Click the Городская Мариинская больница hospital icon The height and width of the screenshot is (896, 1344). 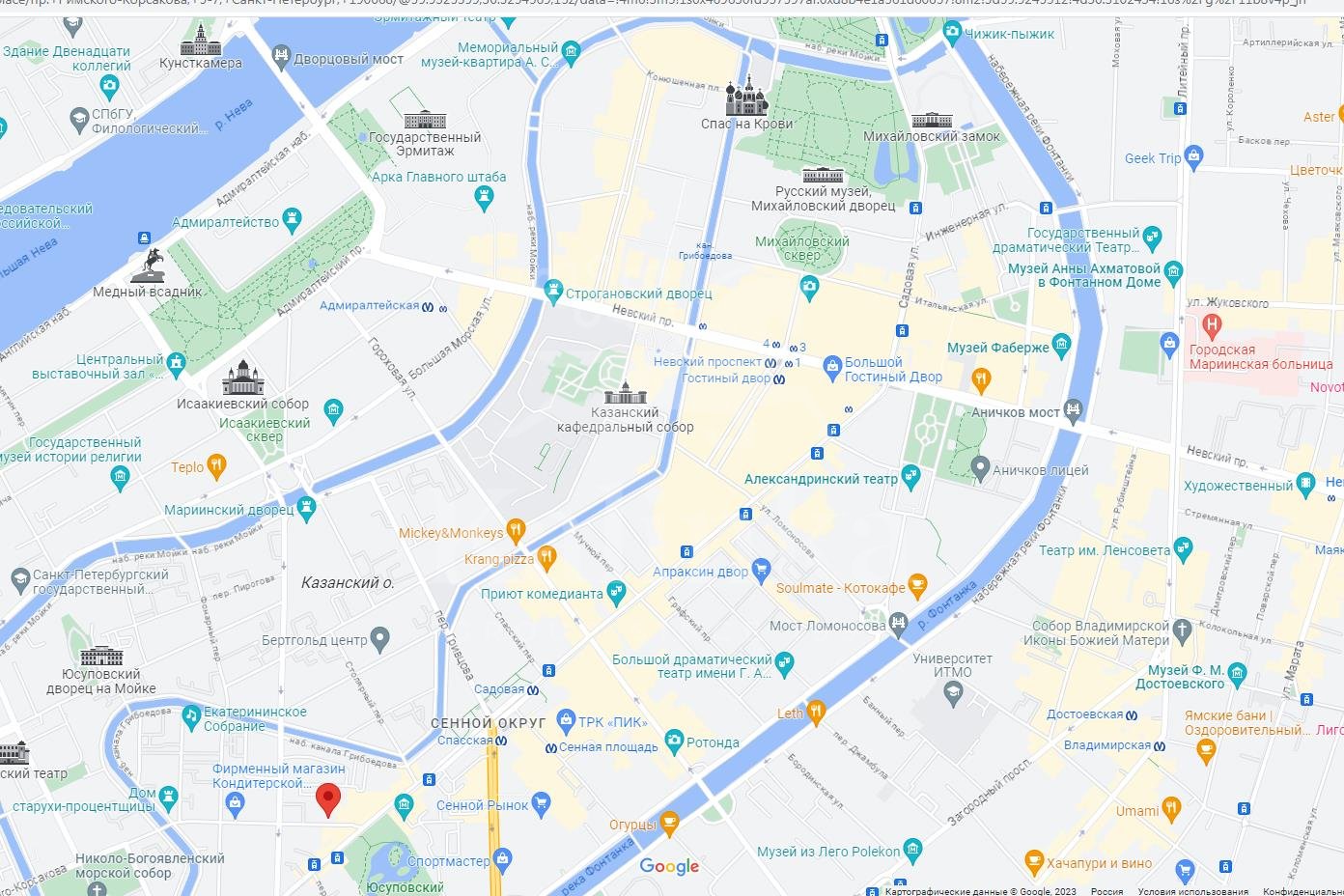[x=1212, y=325]
